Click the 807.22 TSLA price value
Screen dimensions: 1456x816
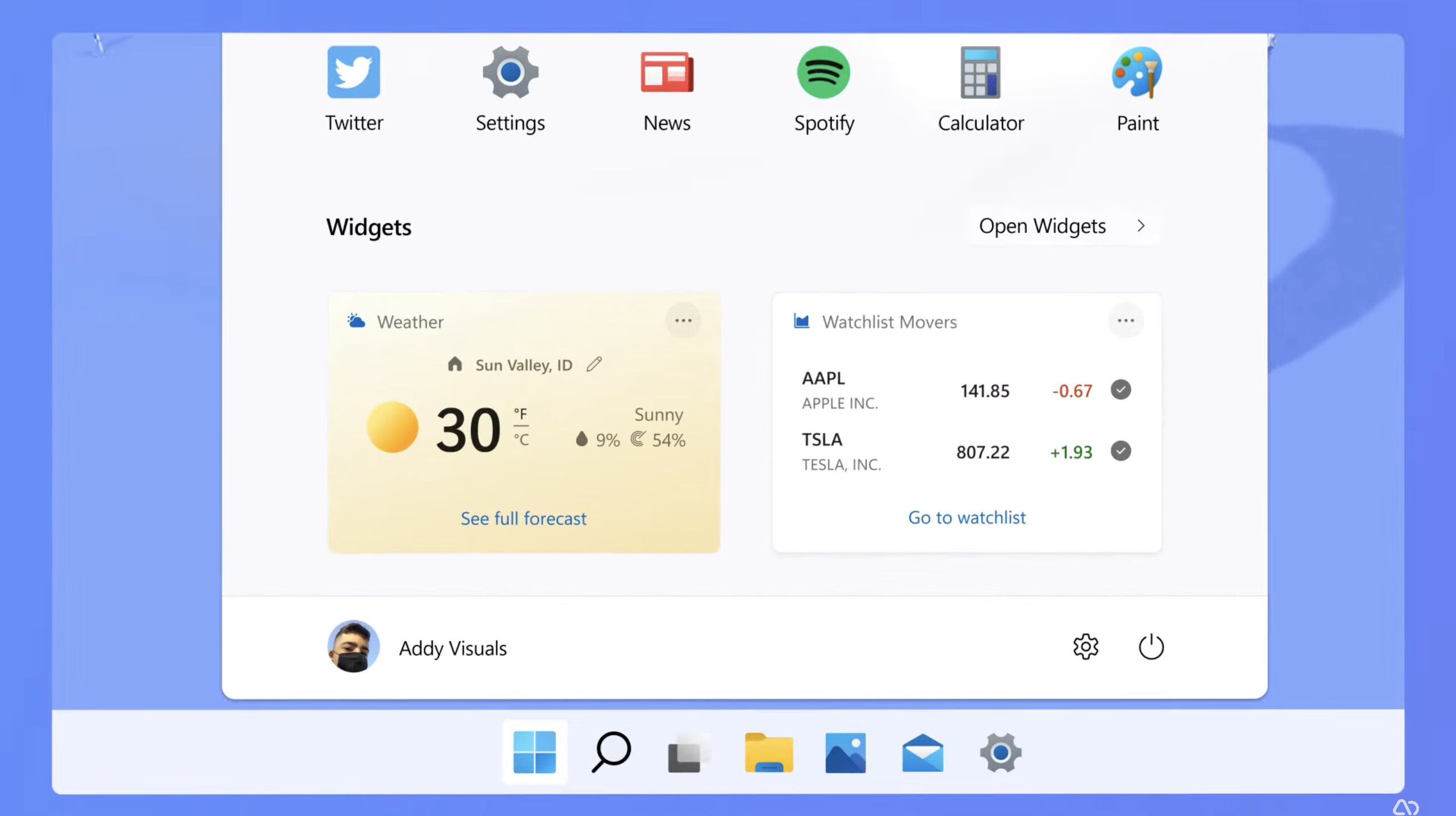tap(983, 452)
